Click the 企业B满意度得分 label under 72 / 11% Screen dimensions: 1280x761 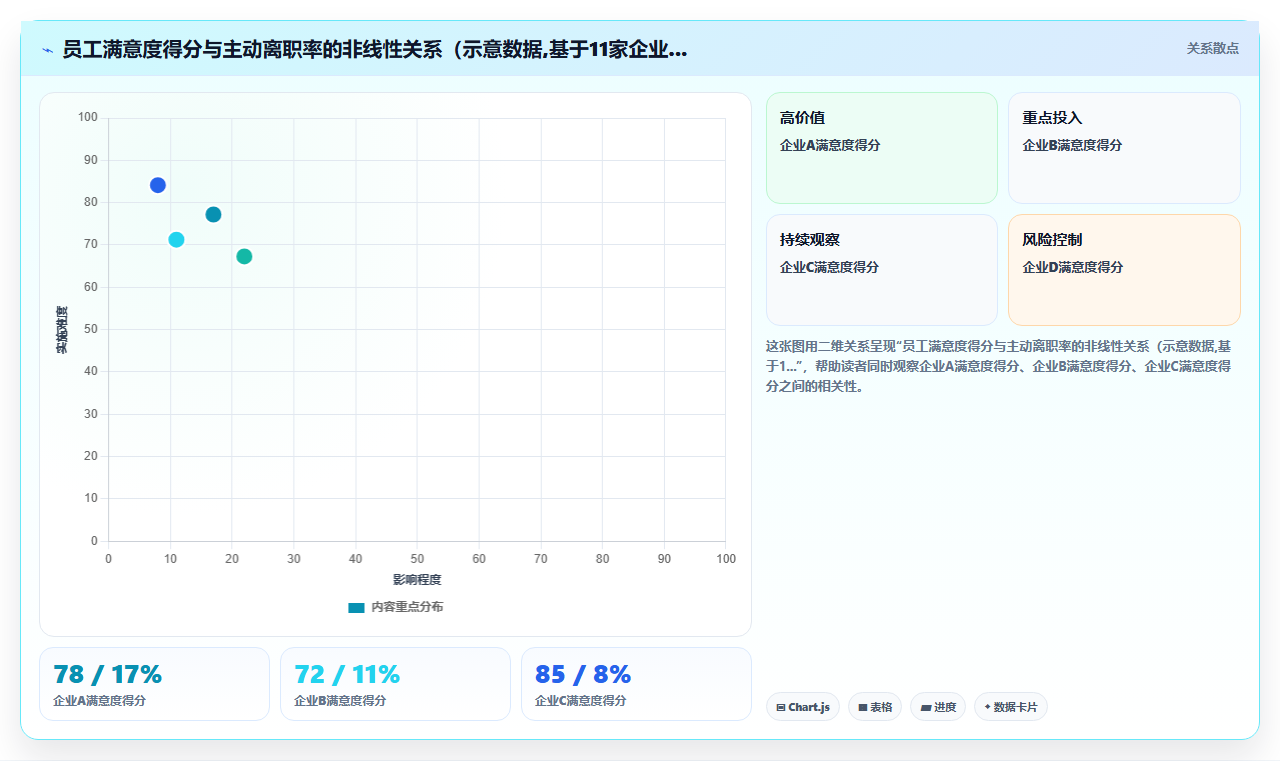[x=340, y=701]
